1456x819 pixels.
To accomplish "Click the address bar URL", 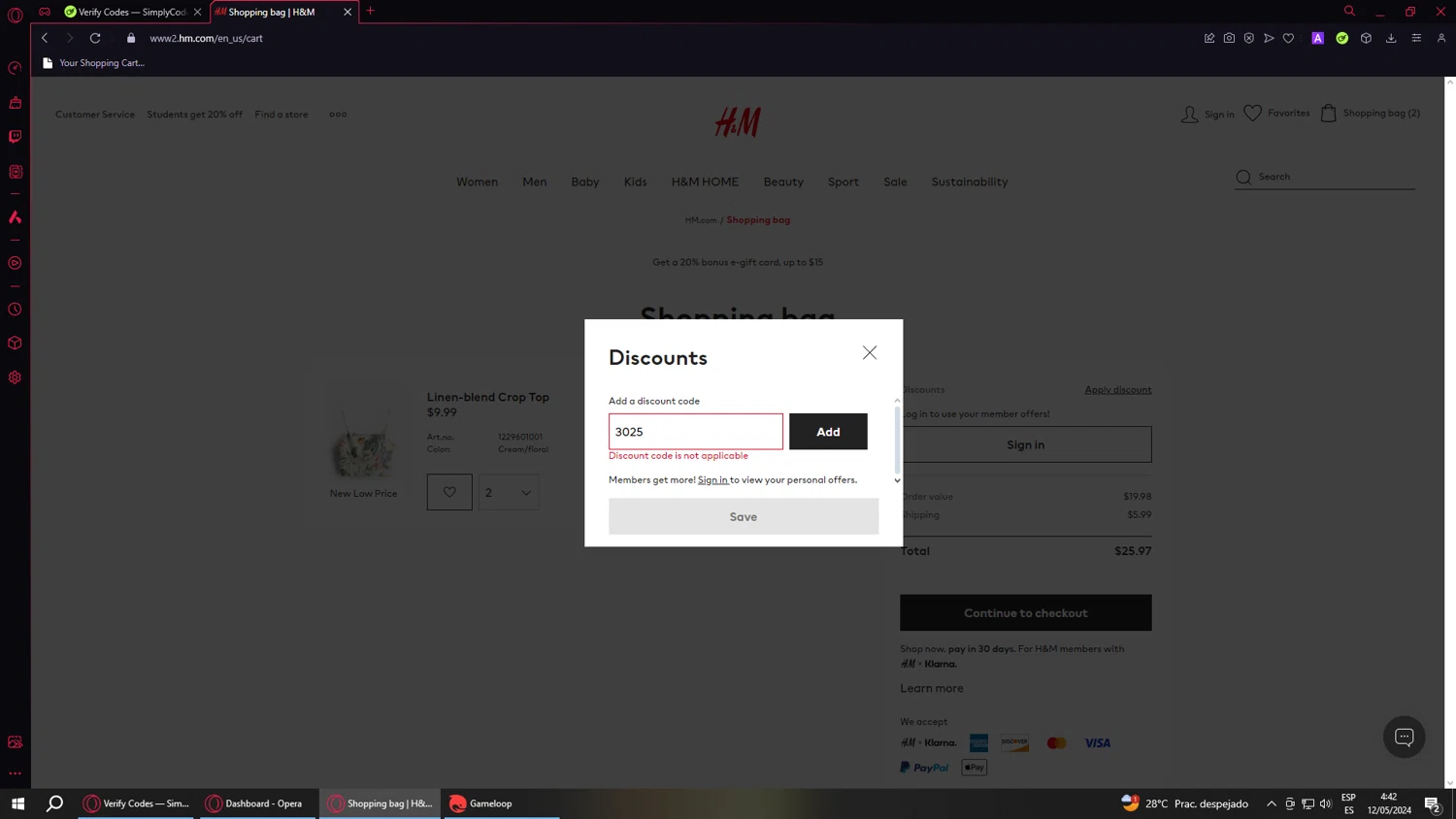I will (207, 38).
